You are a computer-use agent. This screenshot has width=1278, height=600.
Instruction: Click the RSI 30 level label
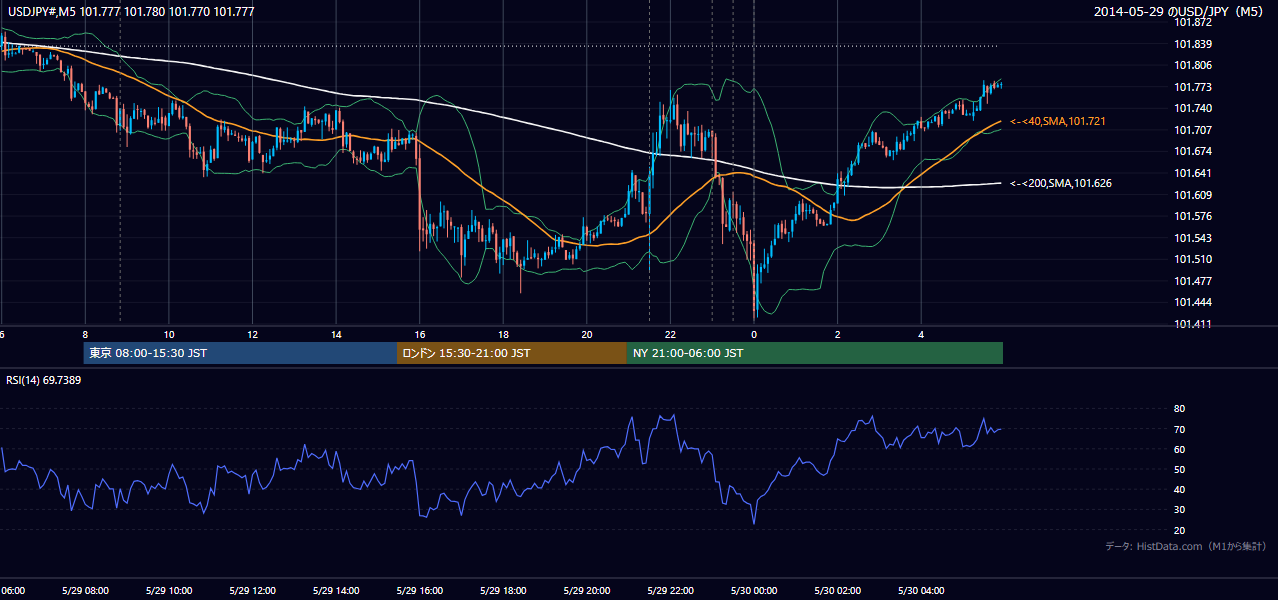tap(1179, 510)
